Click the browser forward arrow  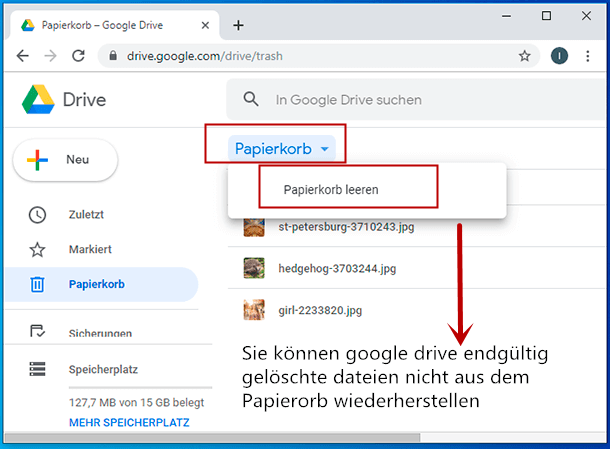click(x=51, y=56)
